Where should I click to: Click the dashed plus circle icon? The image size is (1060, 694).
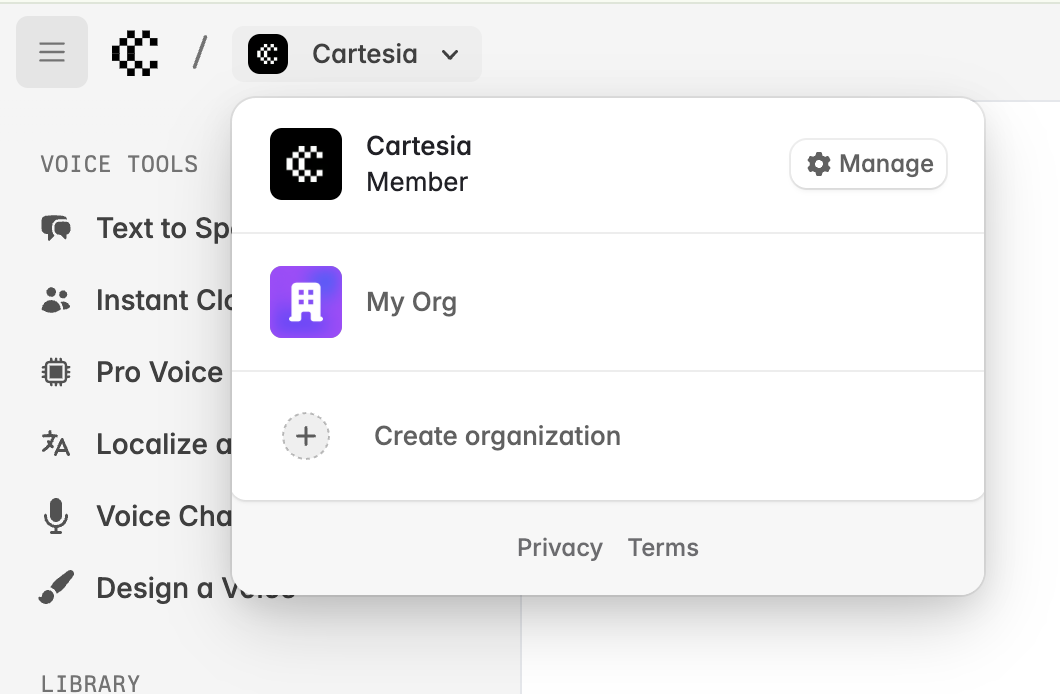306,436
